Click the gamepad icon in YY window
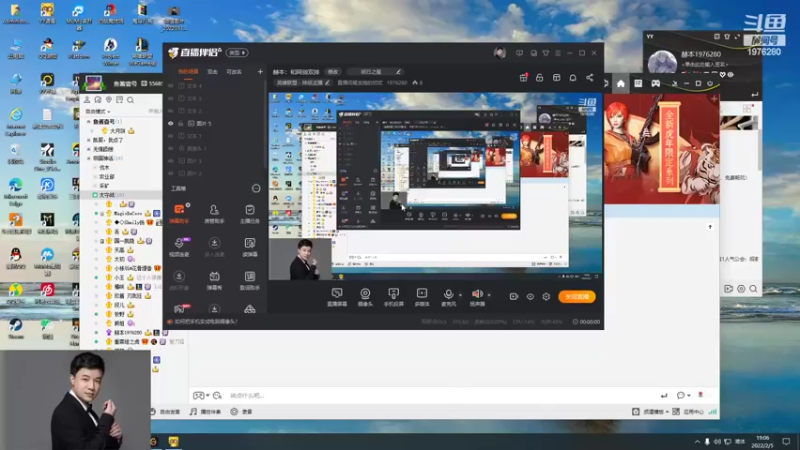 pos(656,84)
